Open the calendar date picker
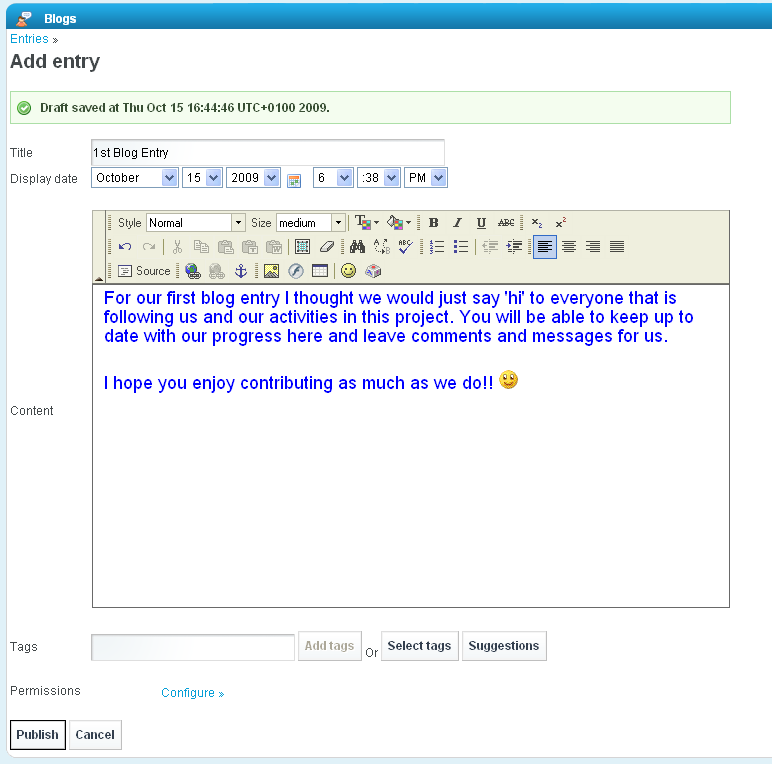772x764 pixels. coord(294,181)
